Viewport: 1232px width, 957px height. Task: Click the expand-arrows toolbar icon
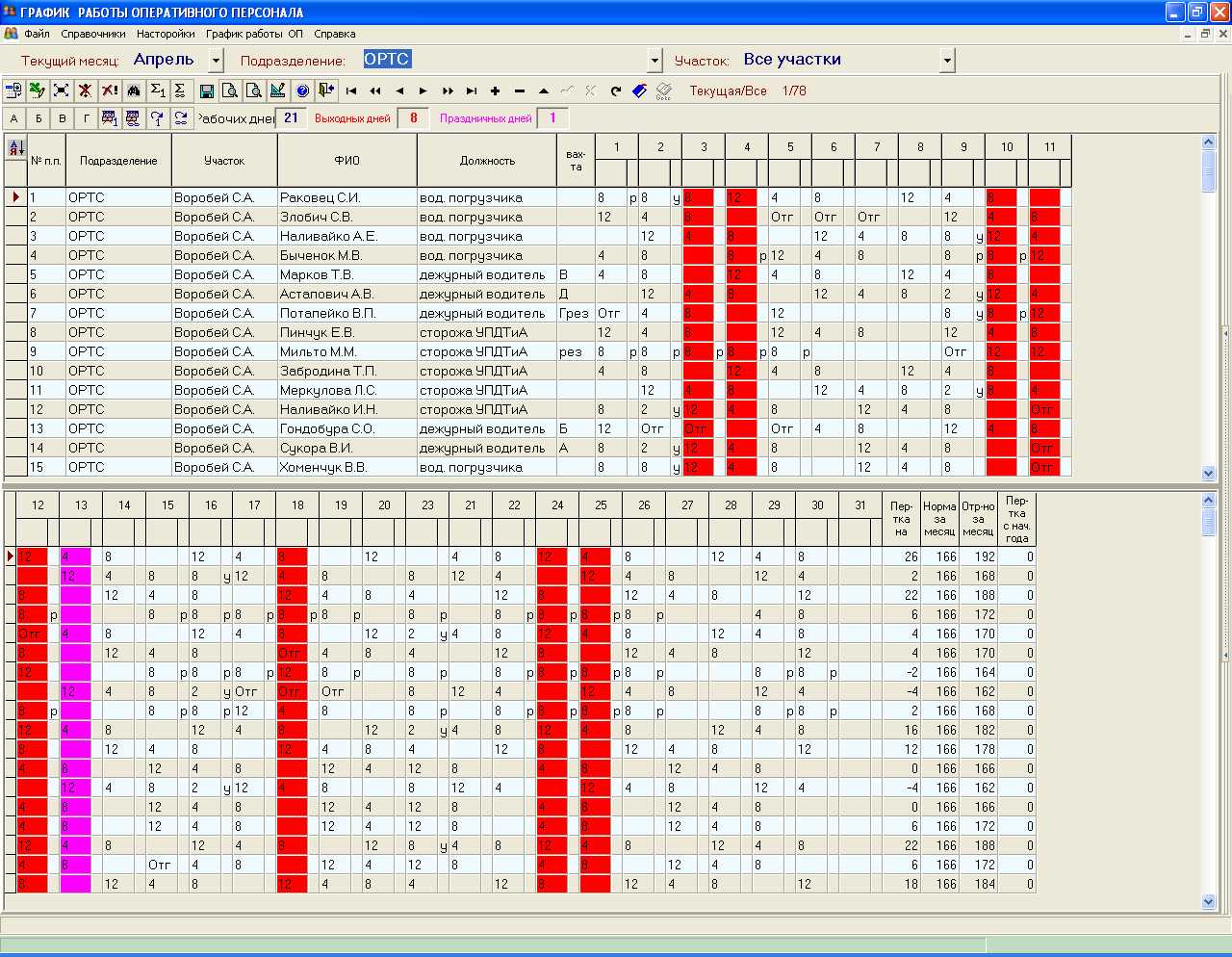click(62, 91)
